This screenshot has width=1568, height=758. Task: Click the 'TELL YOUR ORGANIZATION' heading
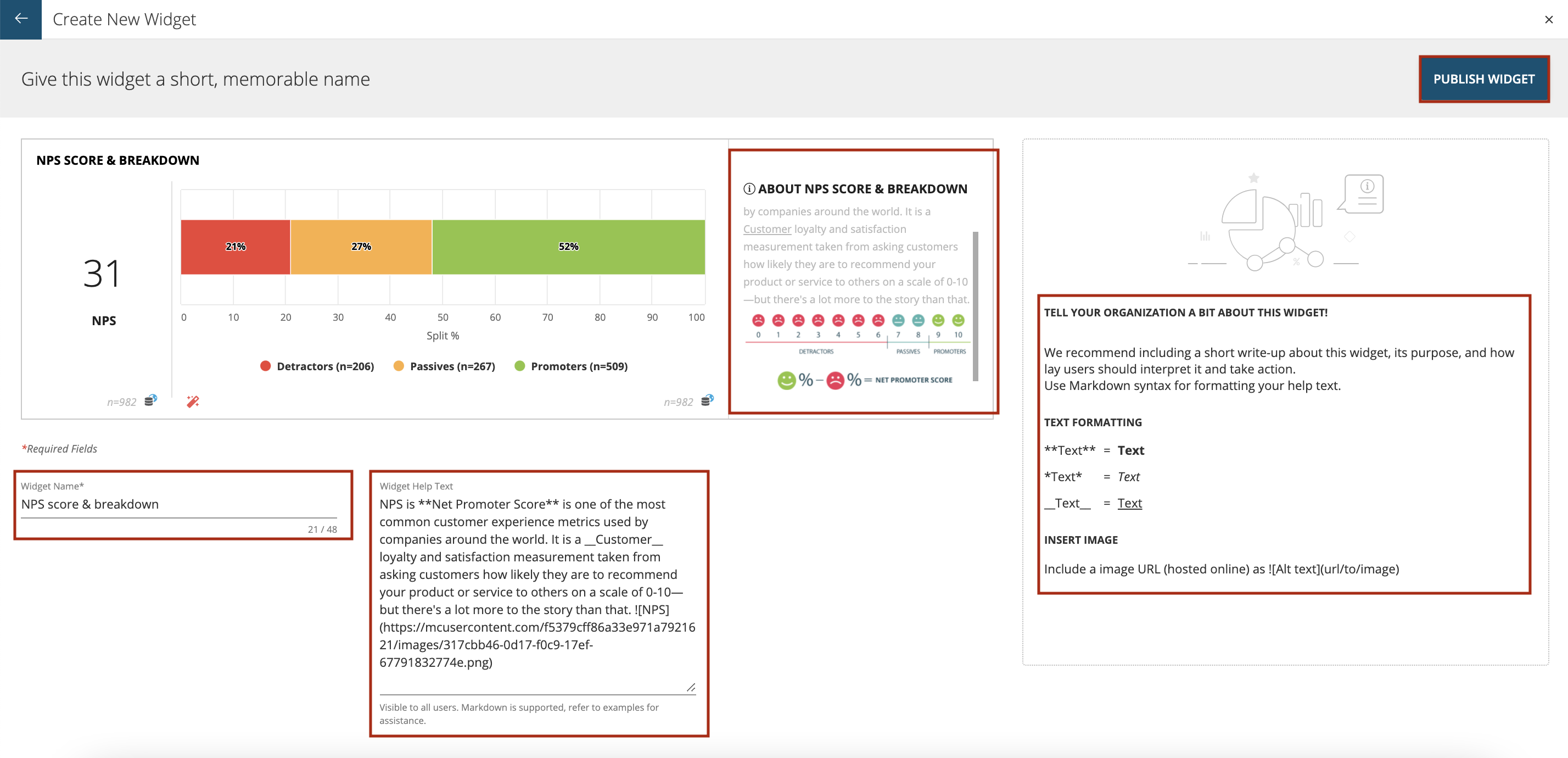pos(1185,313)
